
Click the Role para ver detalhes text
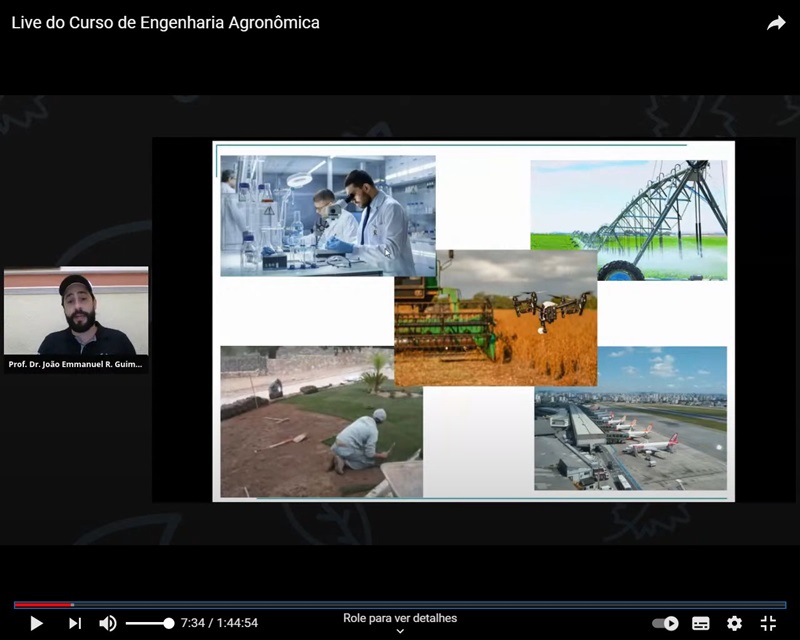point(400,618)
